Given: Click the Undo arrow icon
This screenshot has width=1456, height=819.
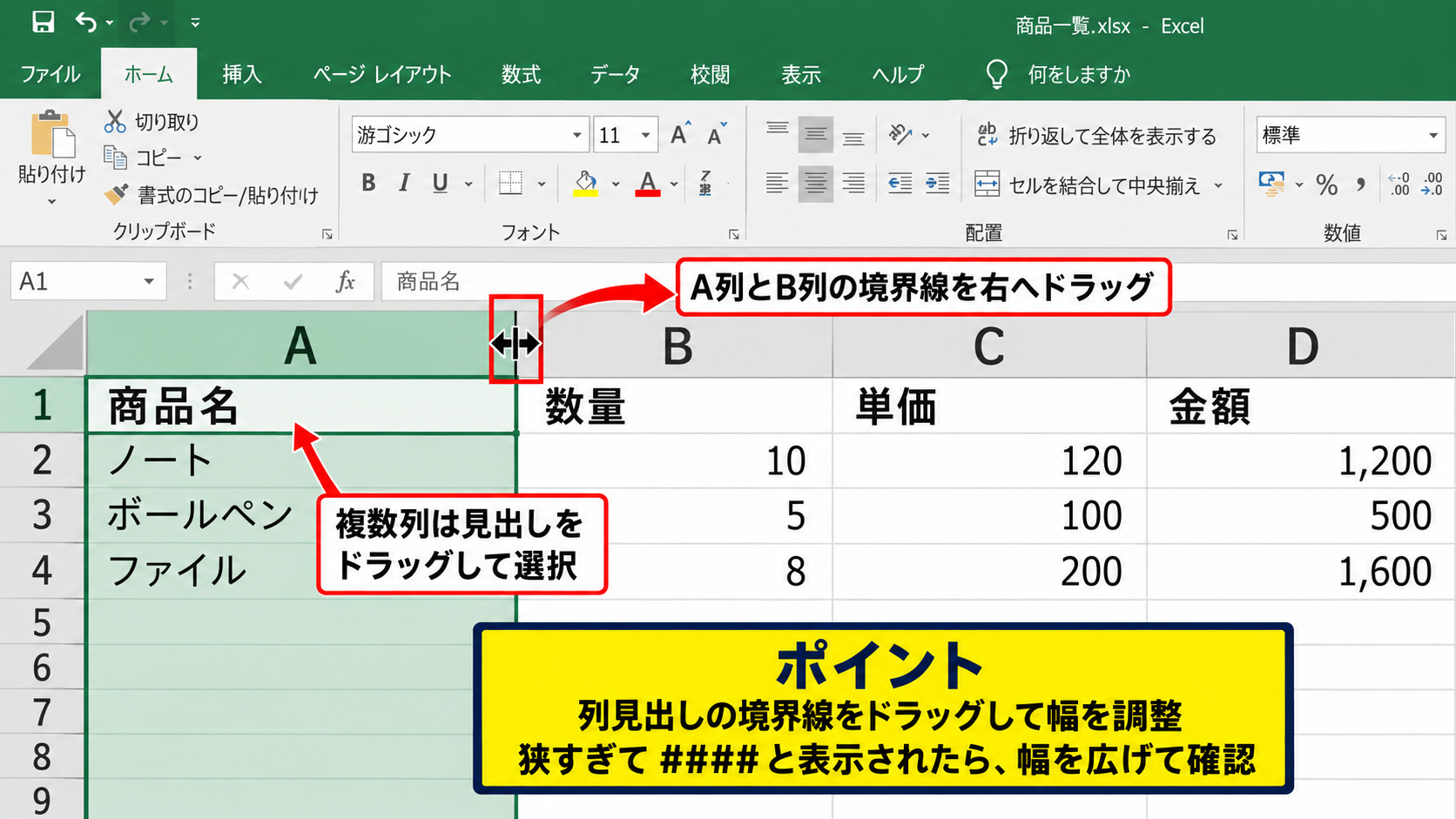Looking at the screenshot, I should pos(85,22).
